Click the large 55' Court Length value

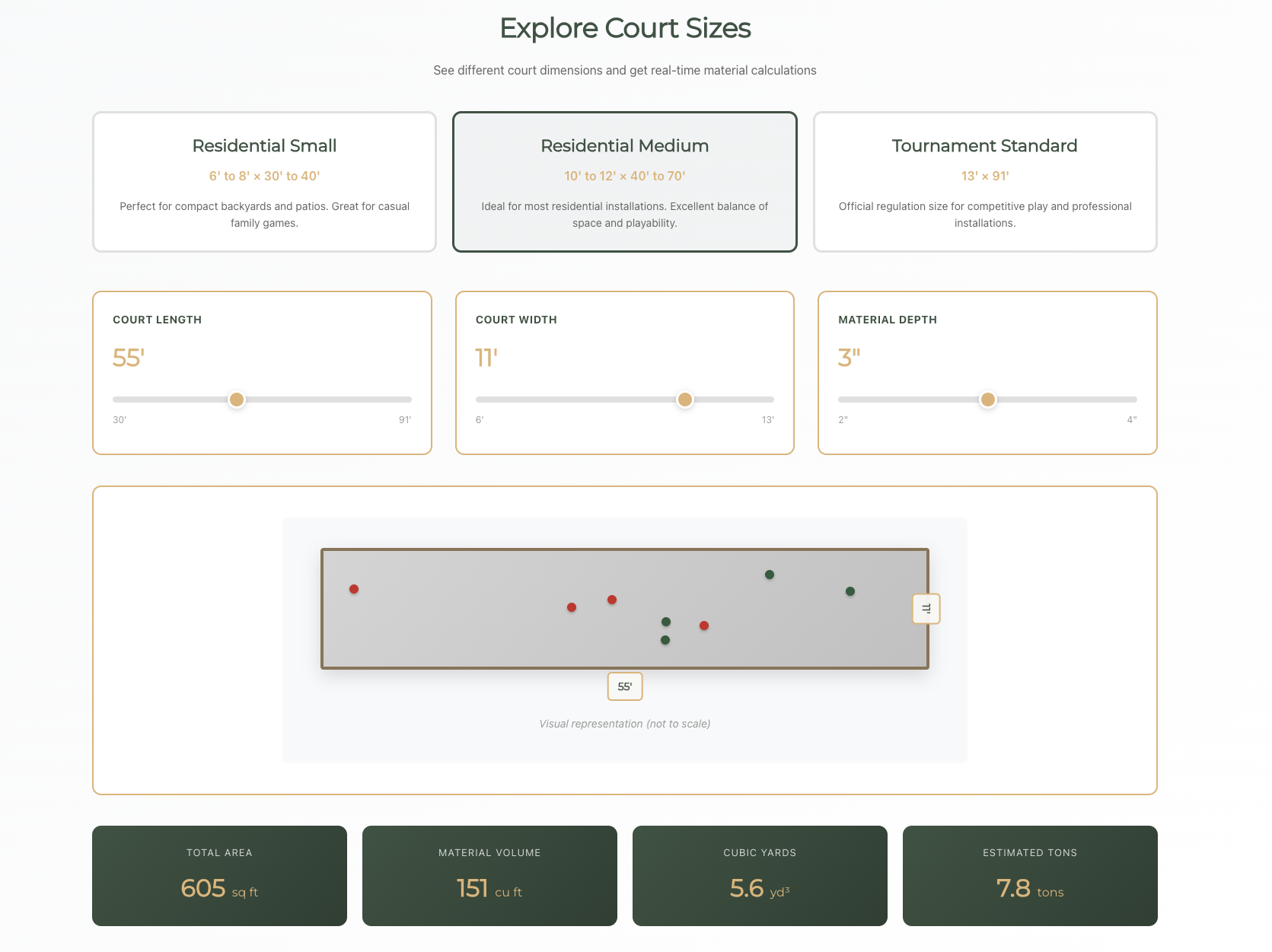click(x=129, y=358)
